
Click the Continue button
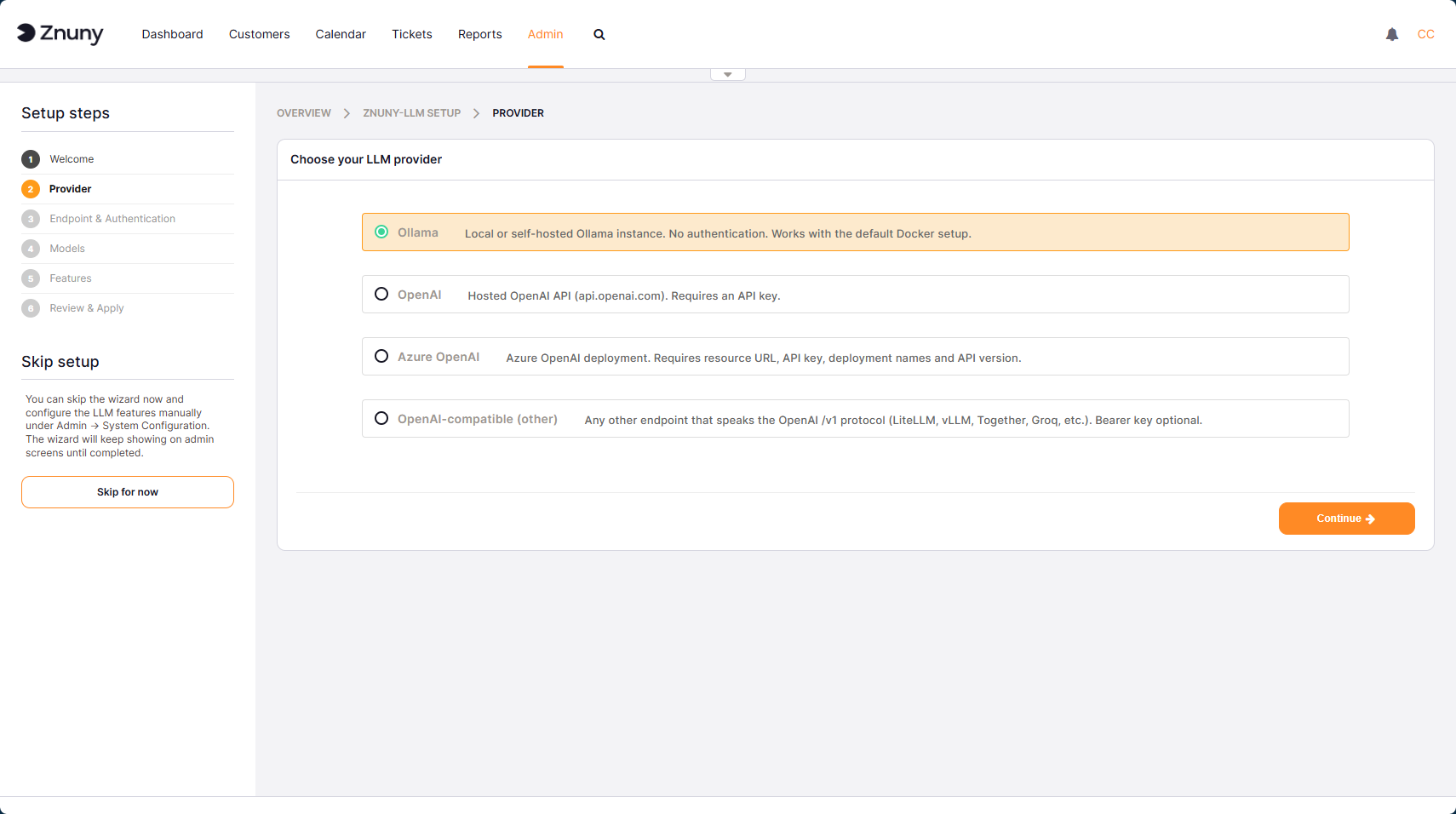tap(1346, 519)
